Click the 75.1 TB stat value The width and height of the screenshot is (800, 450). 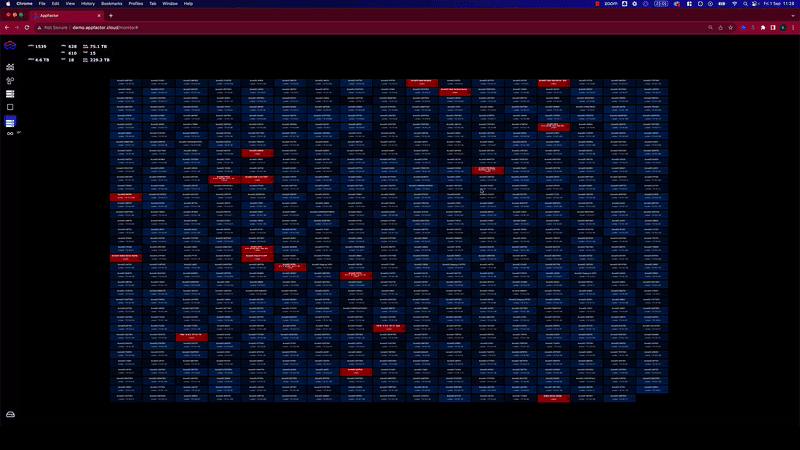98,46
